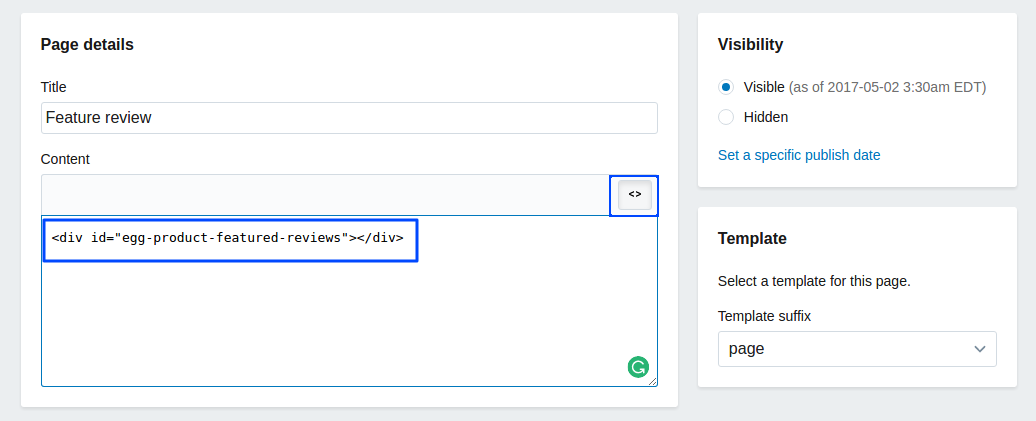Toggle the HTML view button in the editor

tap(634, 195)
